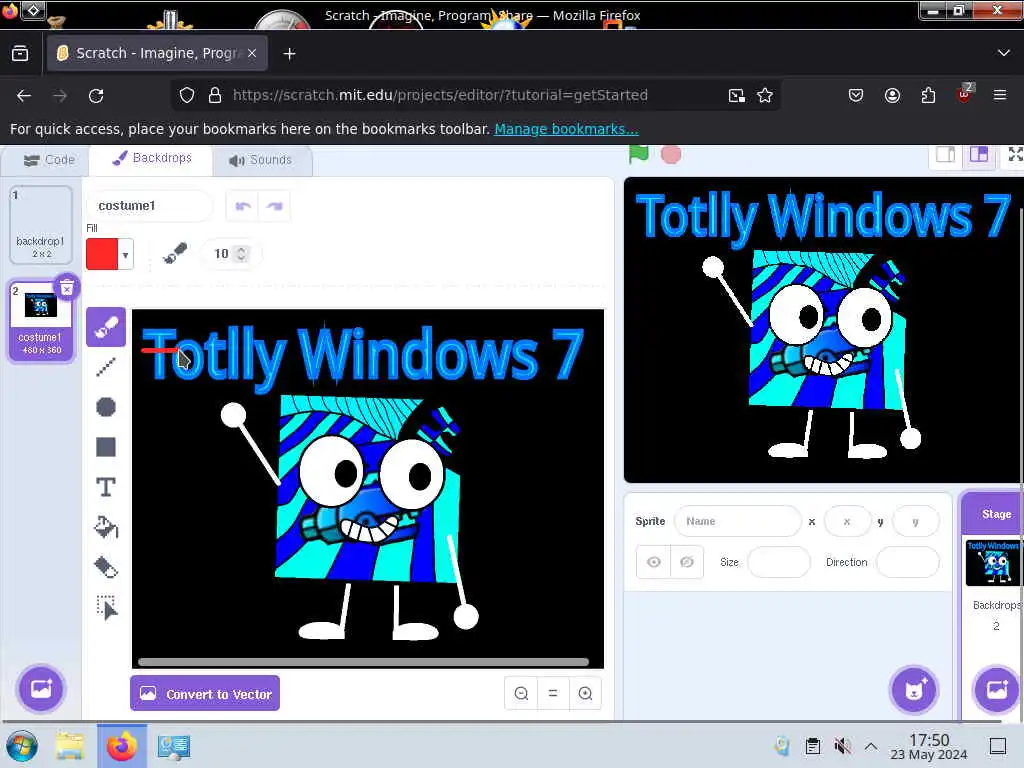Click the redo arrow button

pos(274,206)
